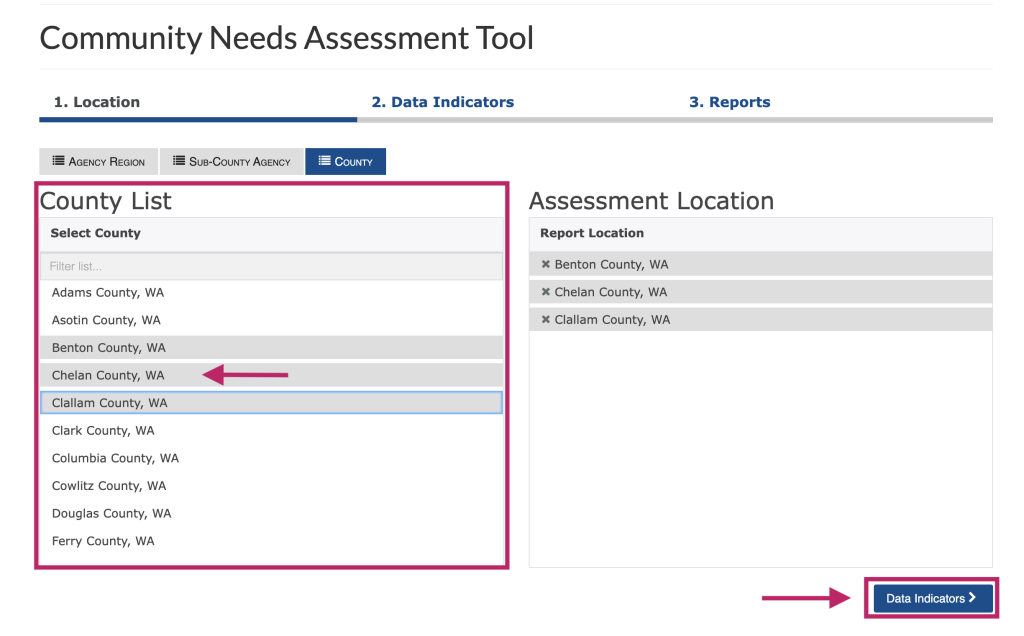Open the 2. Data Indicators step tab
The image size is (1024, 636).
coord(442,101)
